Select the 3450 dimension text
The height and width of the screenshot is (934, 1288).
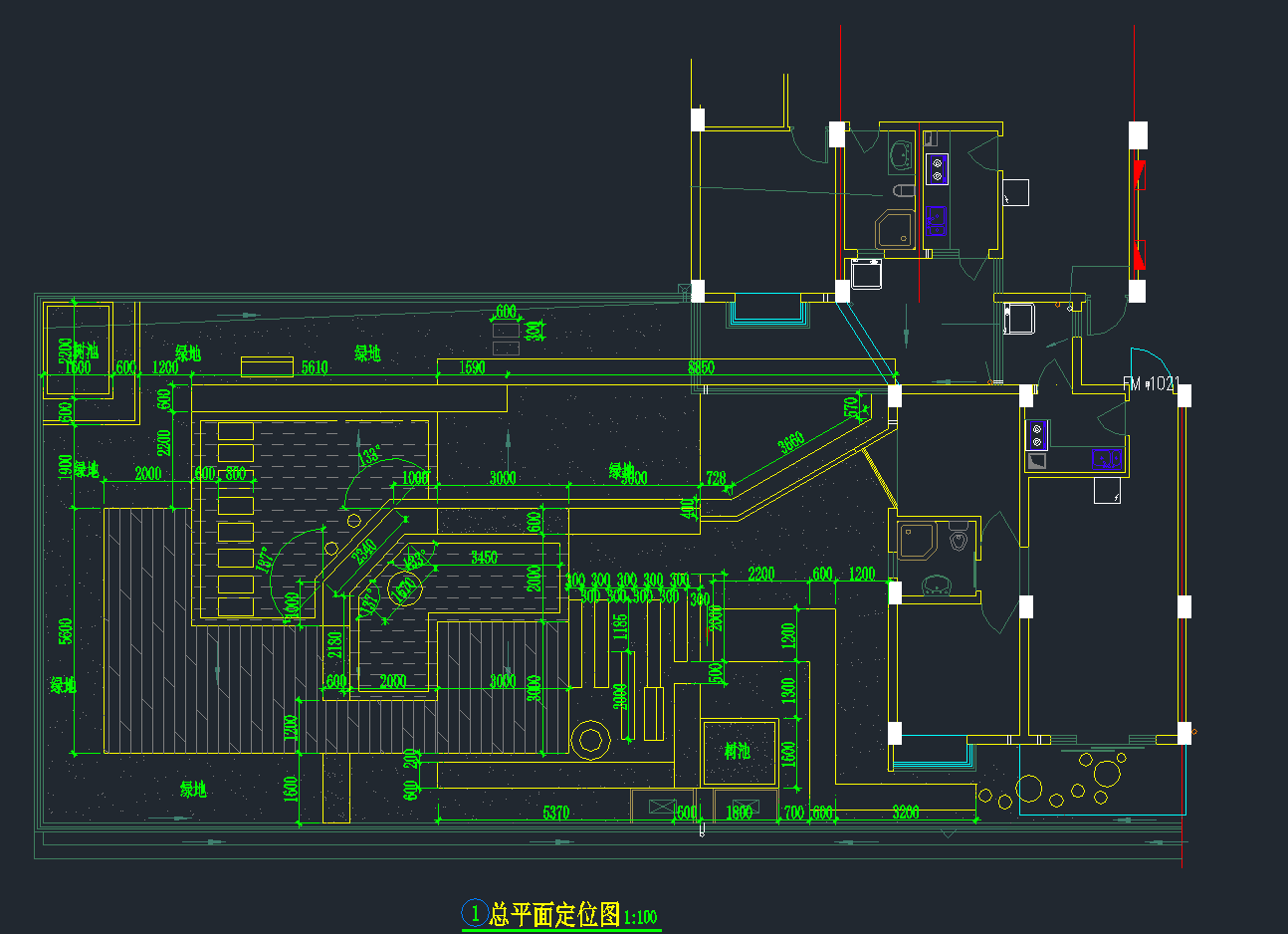coord(484,558)
